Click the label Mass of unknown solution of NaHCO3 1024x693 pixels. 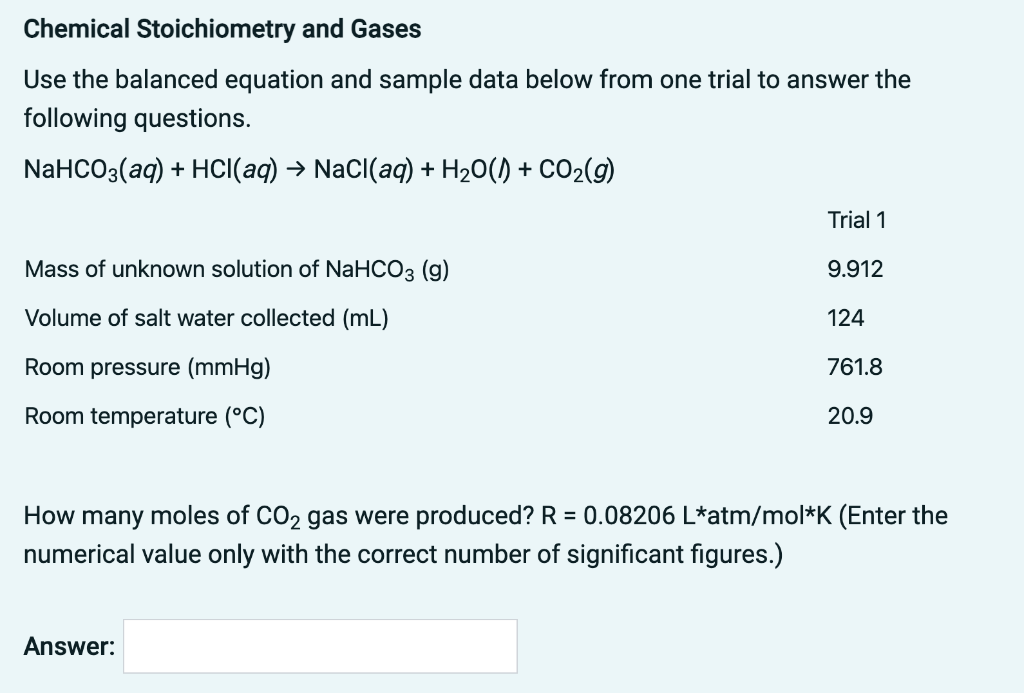click(x=236, y=268)
